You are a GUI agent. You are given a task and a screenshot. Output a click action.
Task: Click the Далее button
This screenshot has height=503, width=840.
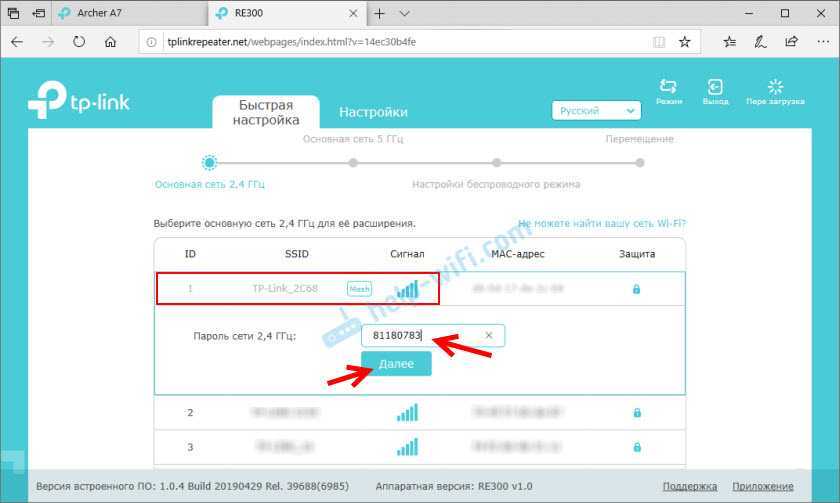pos(396,365)
